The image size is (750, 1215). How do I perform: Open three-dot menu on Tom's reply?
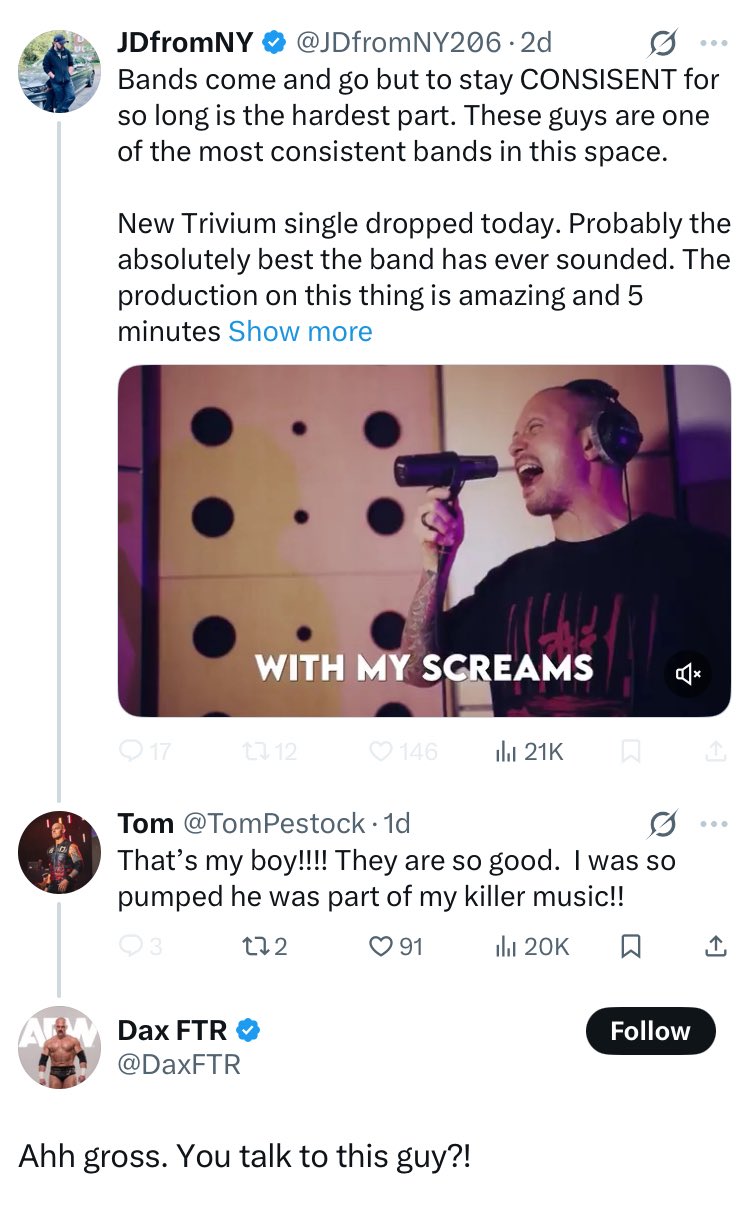click(714, 824)
